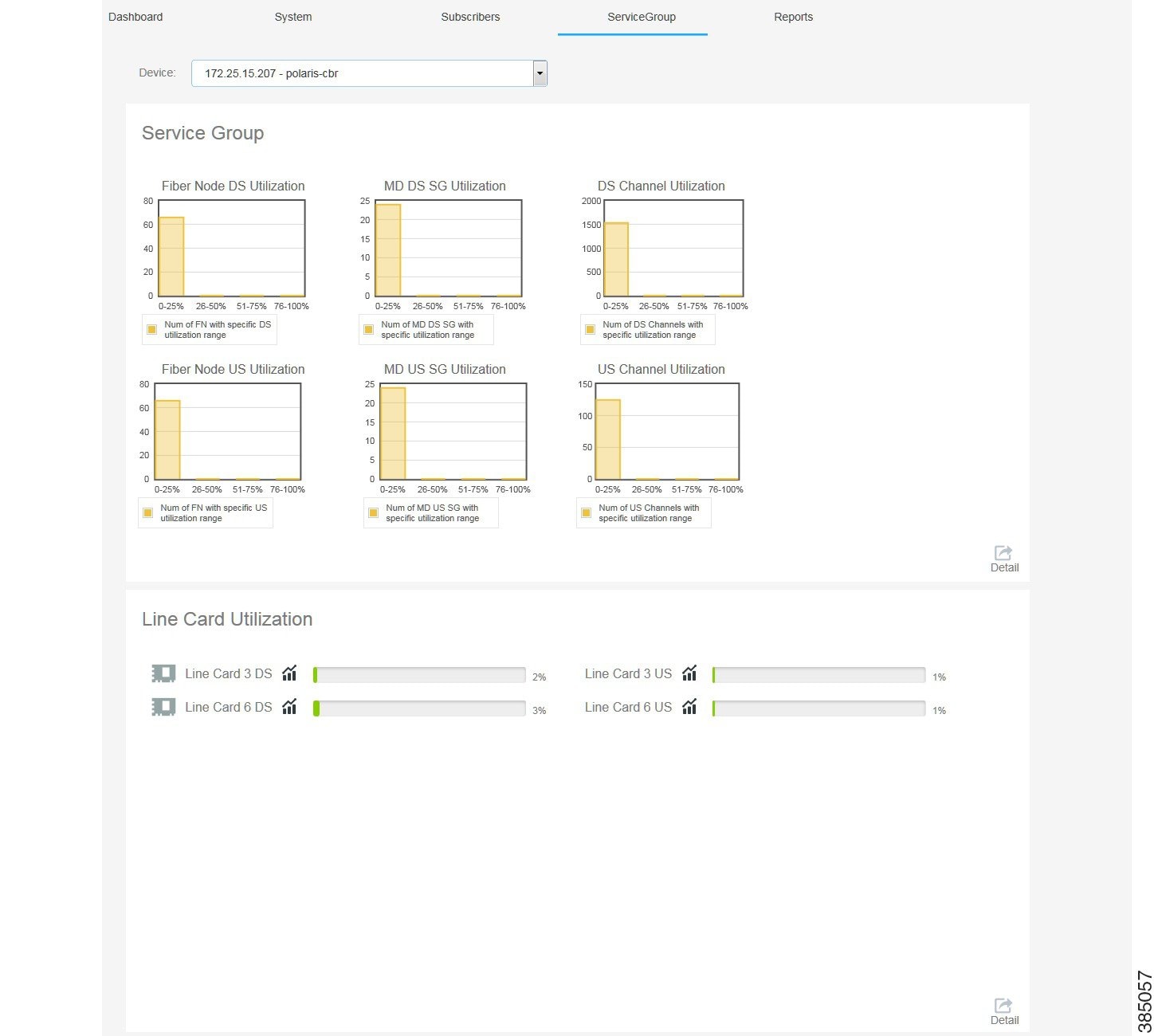
Task: Open the chart icon next to Line Card 3 US
Action: pyautogui.click(x=689, y=673)
